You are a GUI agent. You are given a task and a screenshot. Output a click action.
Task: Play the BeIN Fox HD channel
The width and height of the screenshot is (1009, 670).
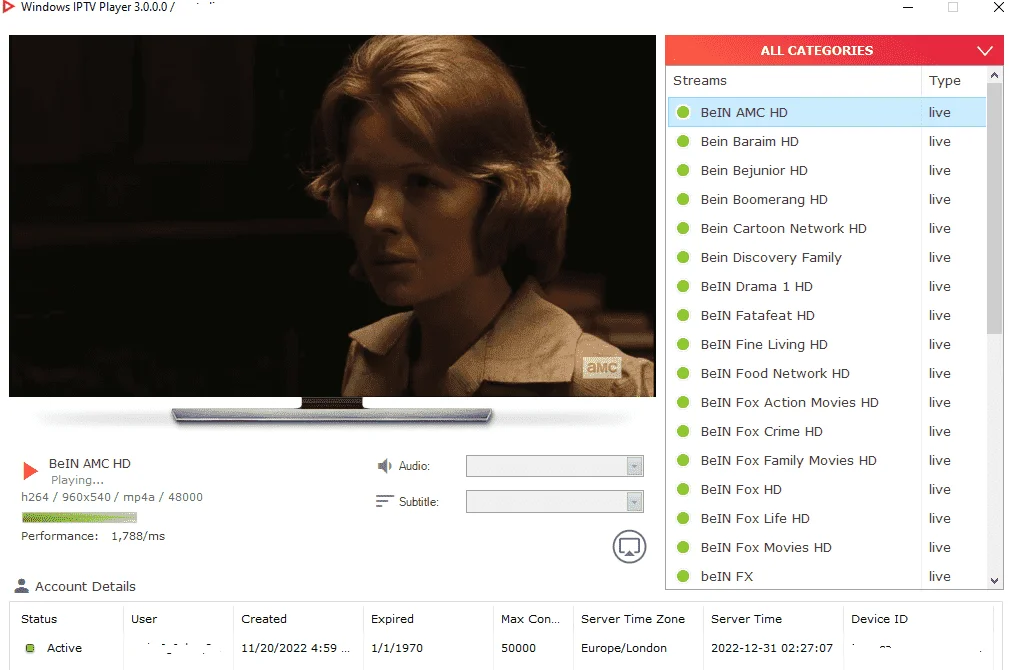(827, 489)
